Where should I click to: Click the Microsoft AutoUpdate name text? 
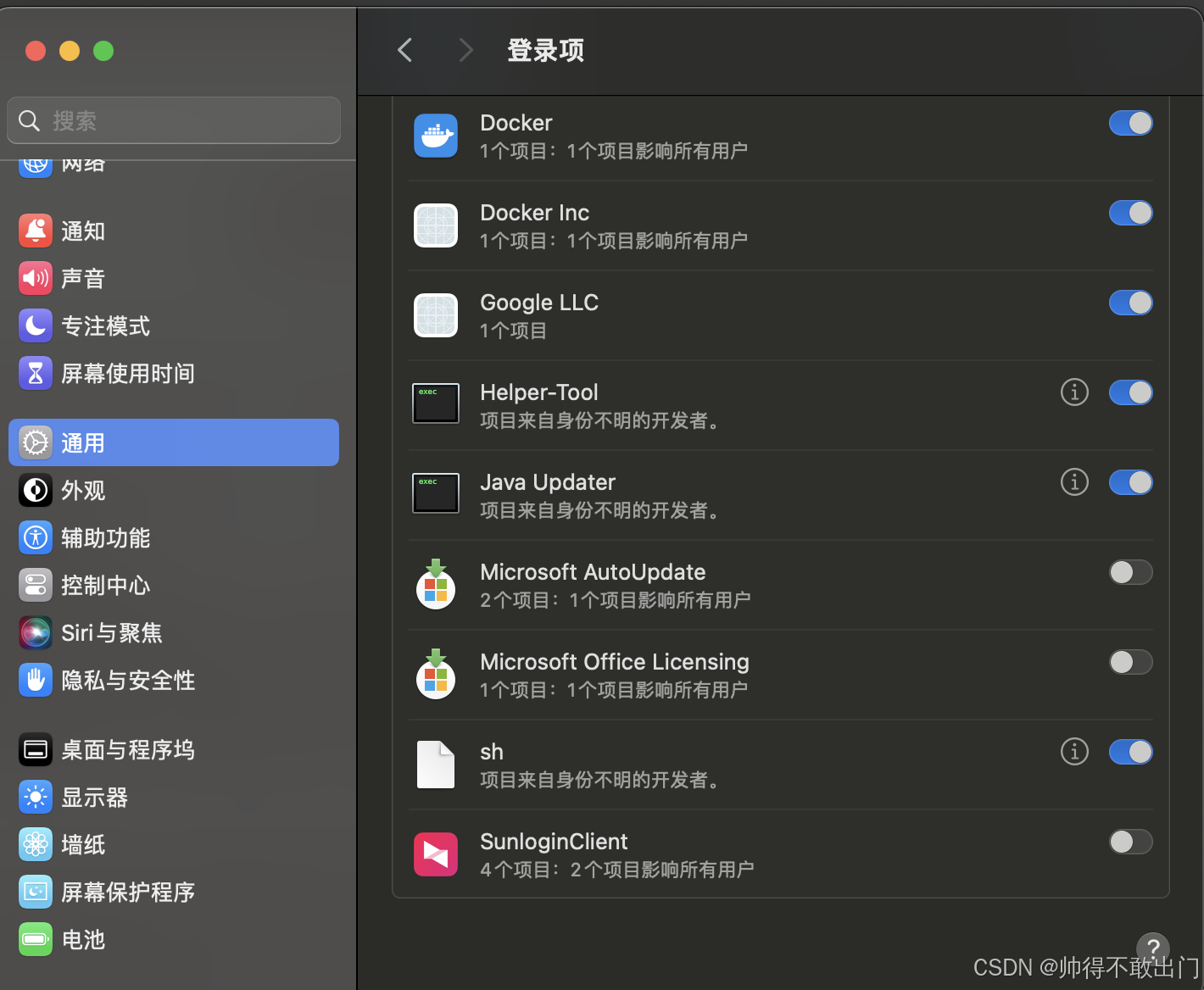coord(593,572)
